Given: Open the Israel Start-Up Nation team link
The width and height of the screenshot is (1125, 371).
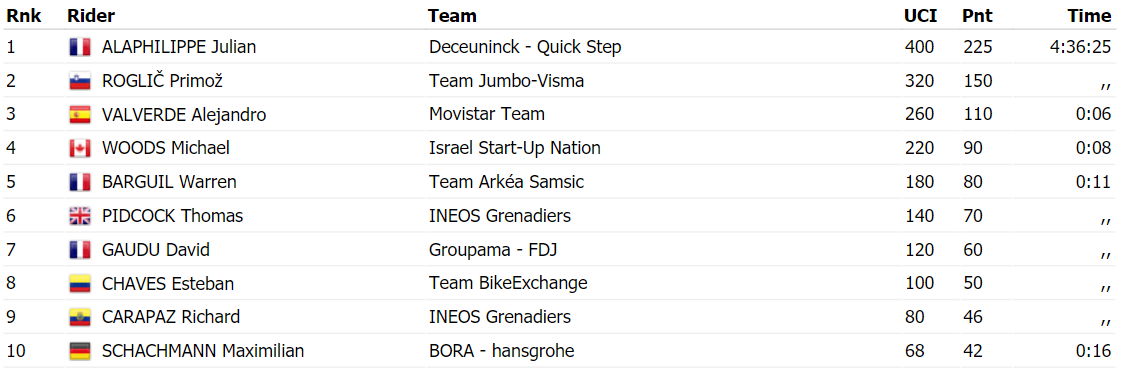Looking at the screenshot, I should coord(514,149).
